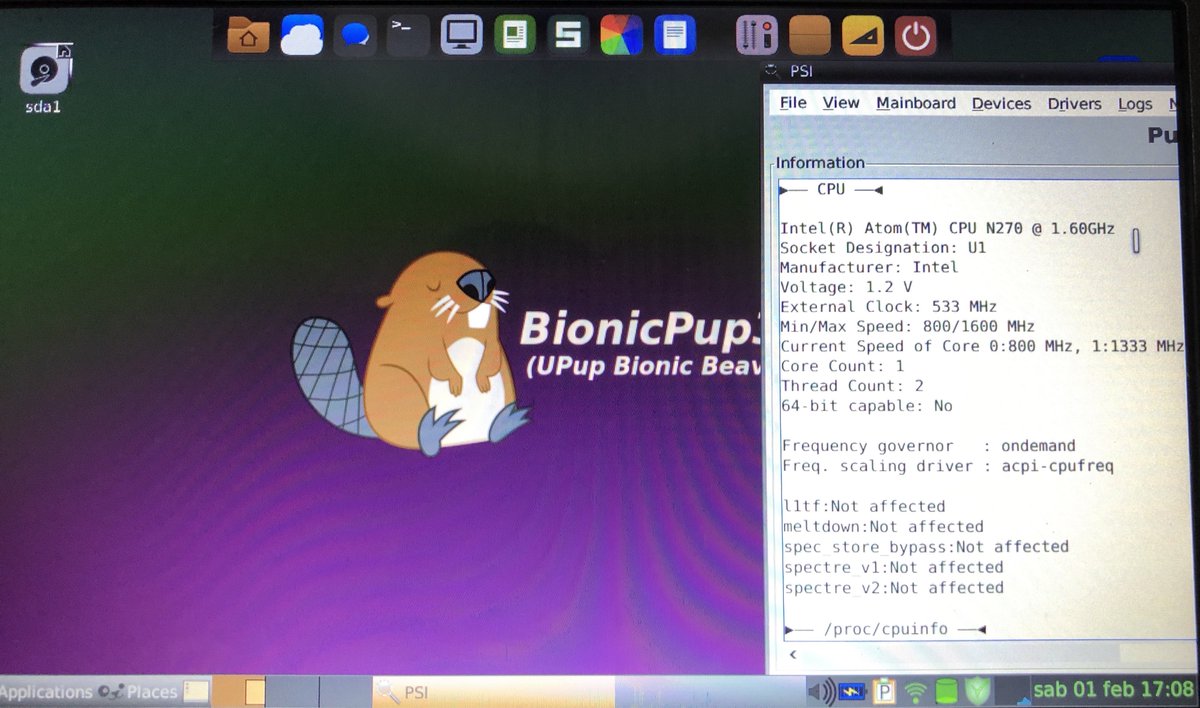This screenshot has width=1200, height=708.
Task: Click the 'Thread Count: 2' line
Action: point(852,386)
